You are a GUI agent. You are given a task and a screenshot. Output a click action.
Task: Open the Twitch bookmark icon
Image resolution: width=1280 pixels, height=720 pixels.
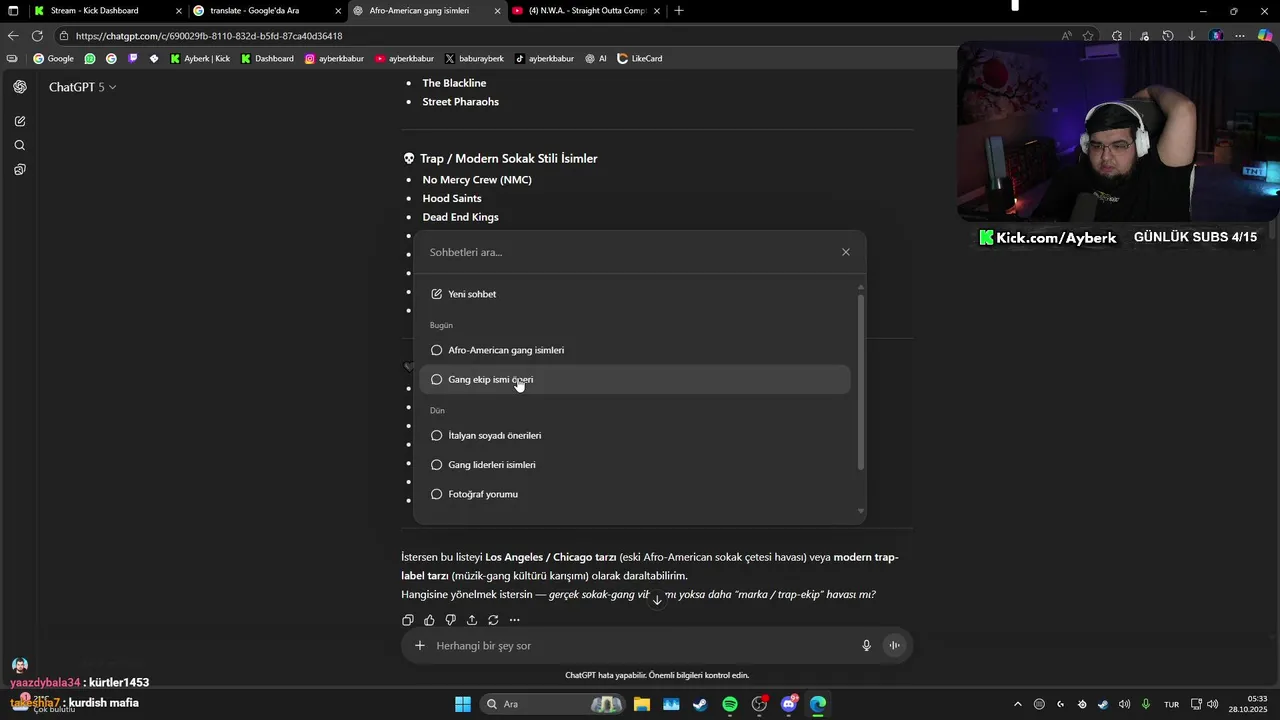click(x=133, y=59)
